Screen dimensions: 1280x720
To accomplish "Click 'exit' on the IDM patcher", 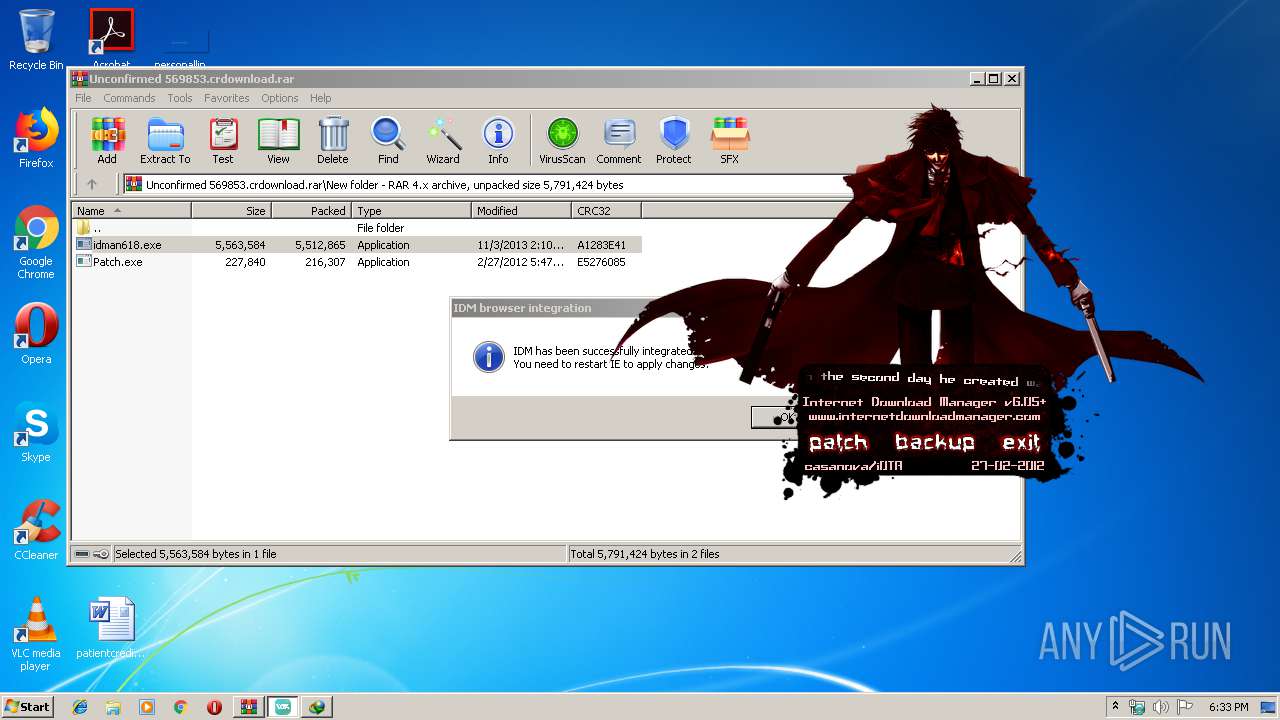I will (1021, 442).
